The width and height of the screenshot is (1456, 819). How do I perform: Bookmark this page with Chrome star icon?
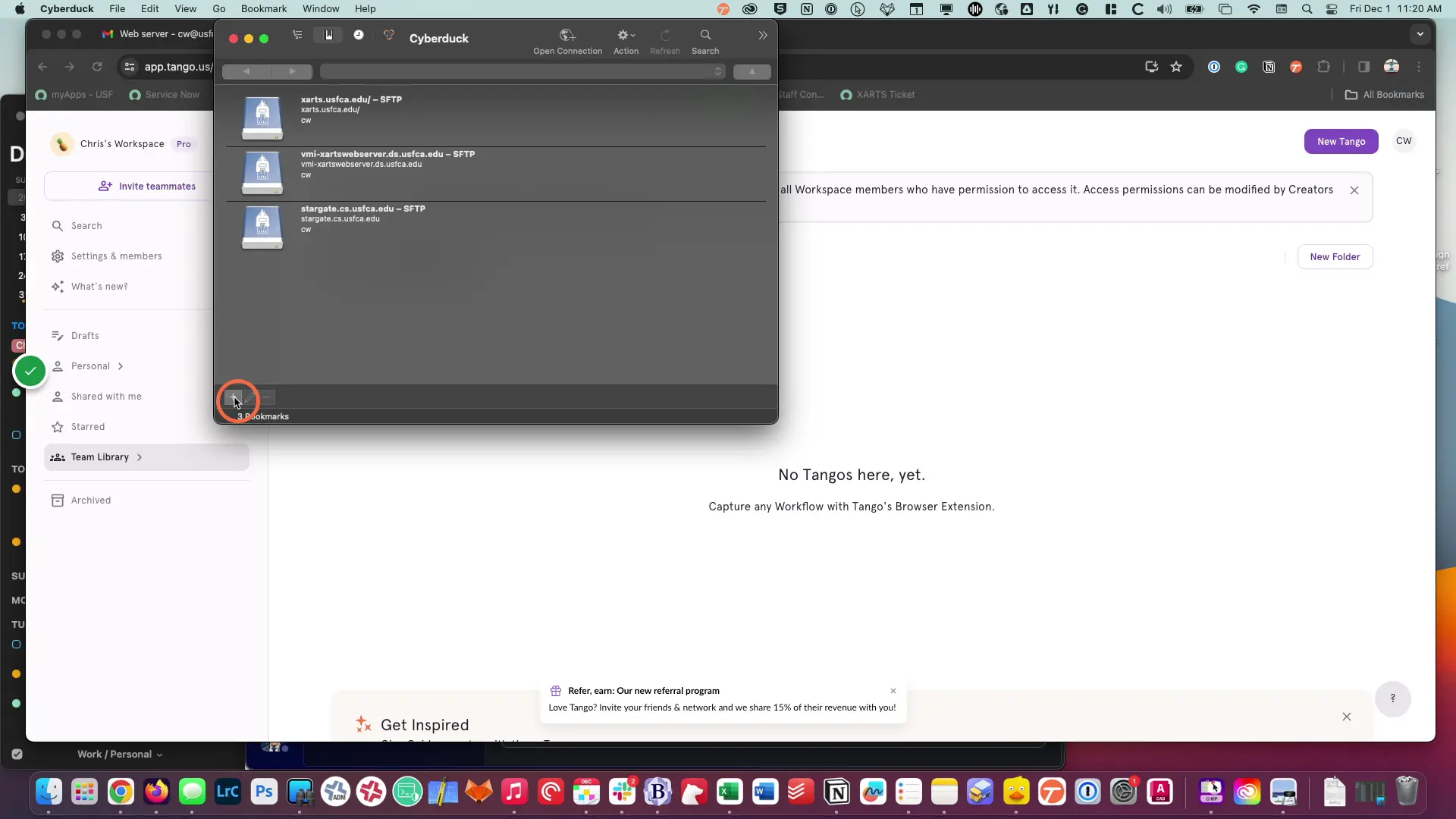[1176, 67]
